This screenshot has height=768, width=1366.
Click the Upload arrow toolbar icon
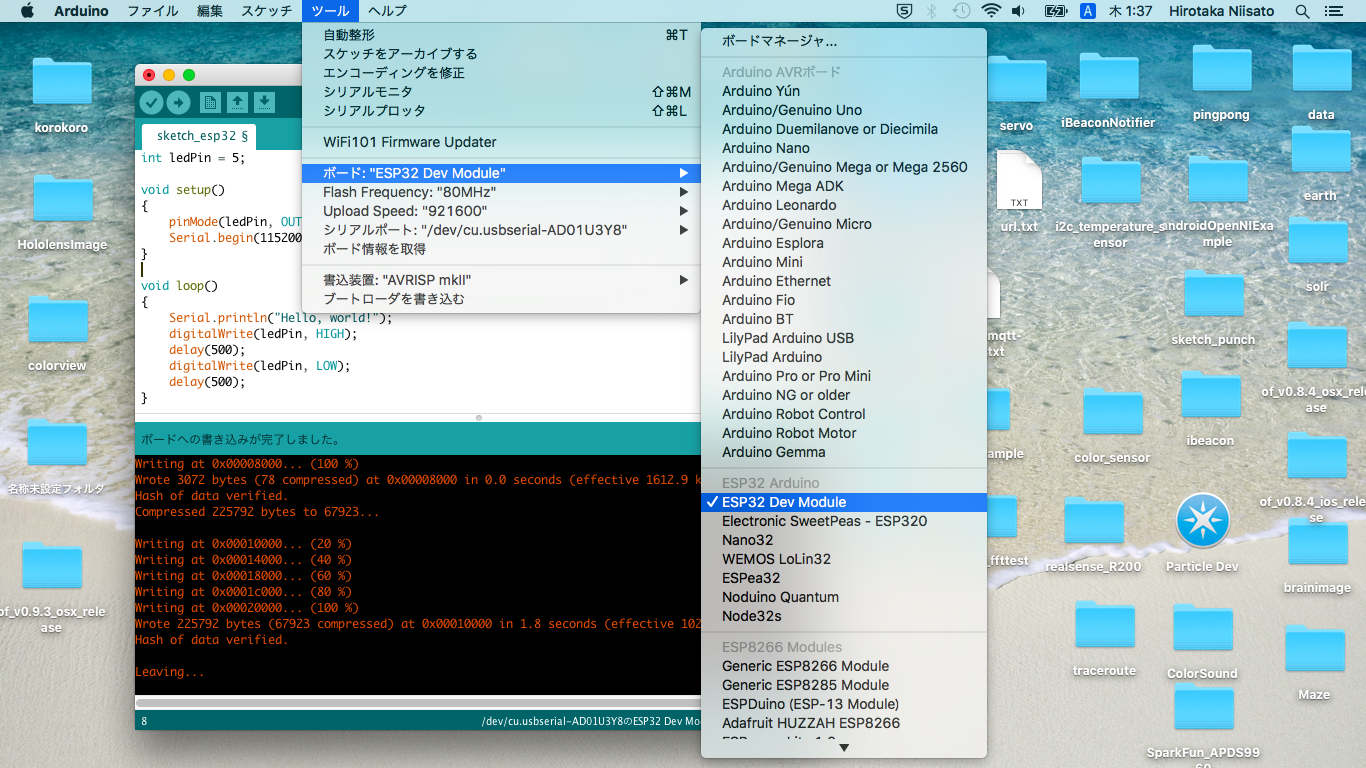click(178, 102)
